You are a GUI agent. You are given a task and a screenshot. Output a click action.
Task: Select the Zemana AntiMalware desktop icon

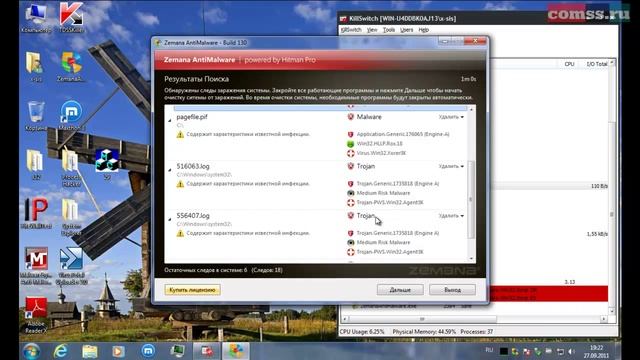click(x=71, y=67)
